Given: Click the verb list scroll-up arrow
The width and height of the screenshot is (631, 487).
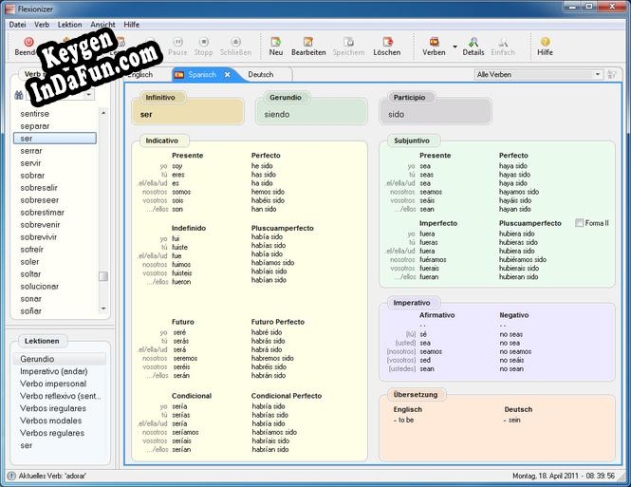Looking at the screenshot, I should tap(103, 113).
